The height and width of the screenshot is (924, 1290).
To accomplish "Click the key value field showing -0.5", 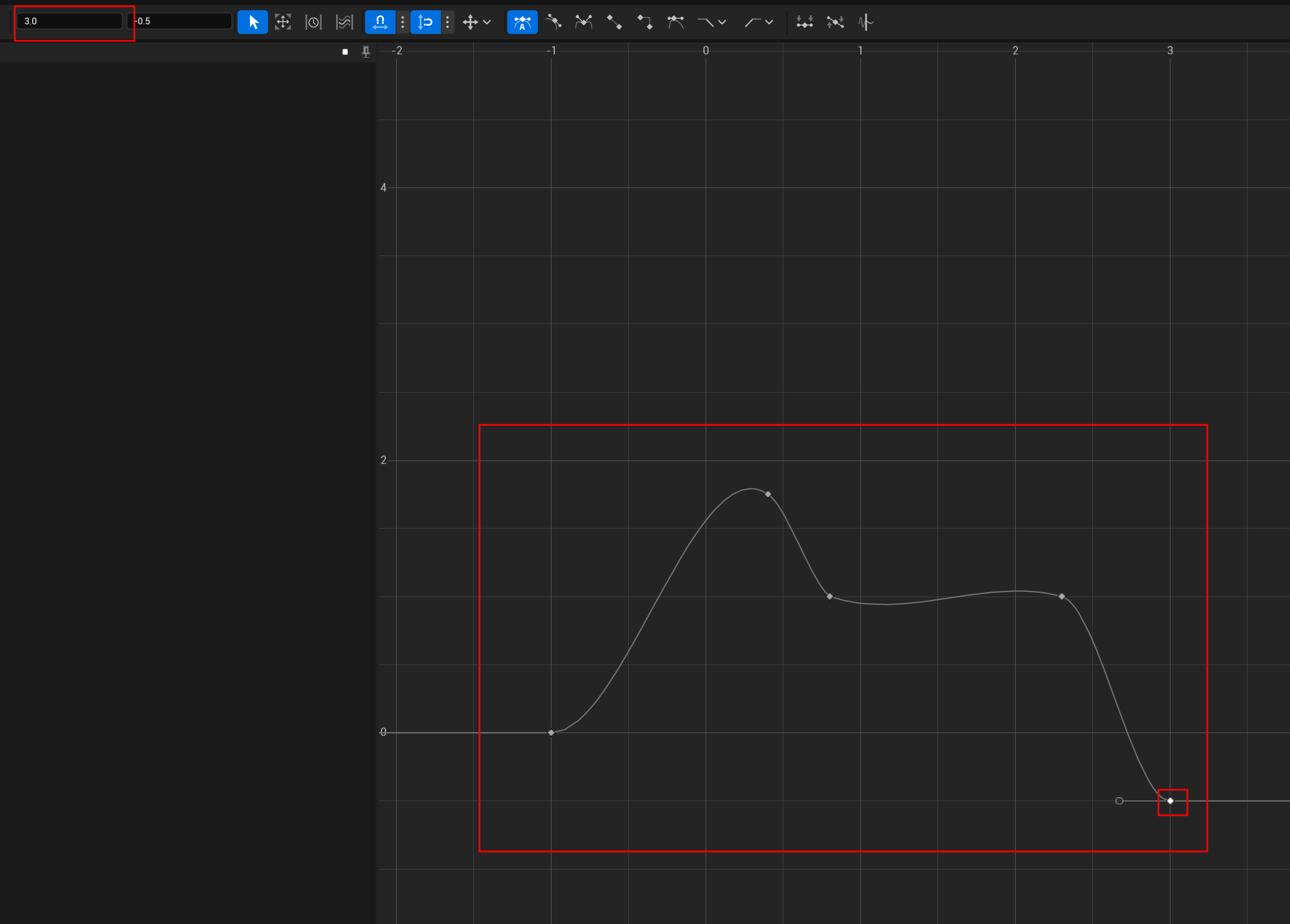I will [181, 21].
